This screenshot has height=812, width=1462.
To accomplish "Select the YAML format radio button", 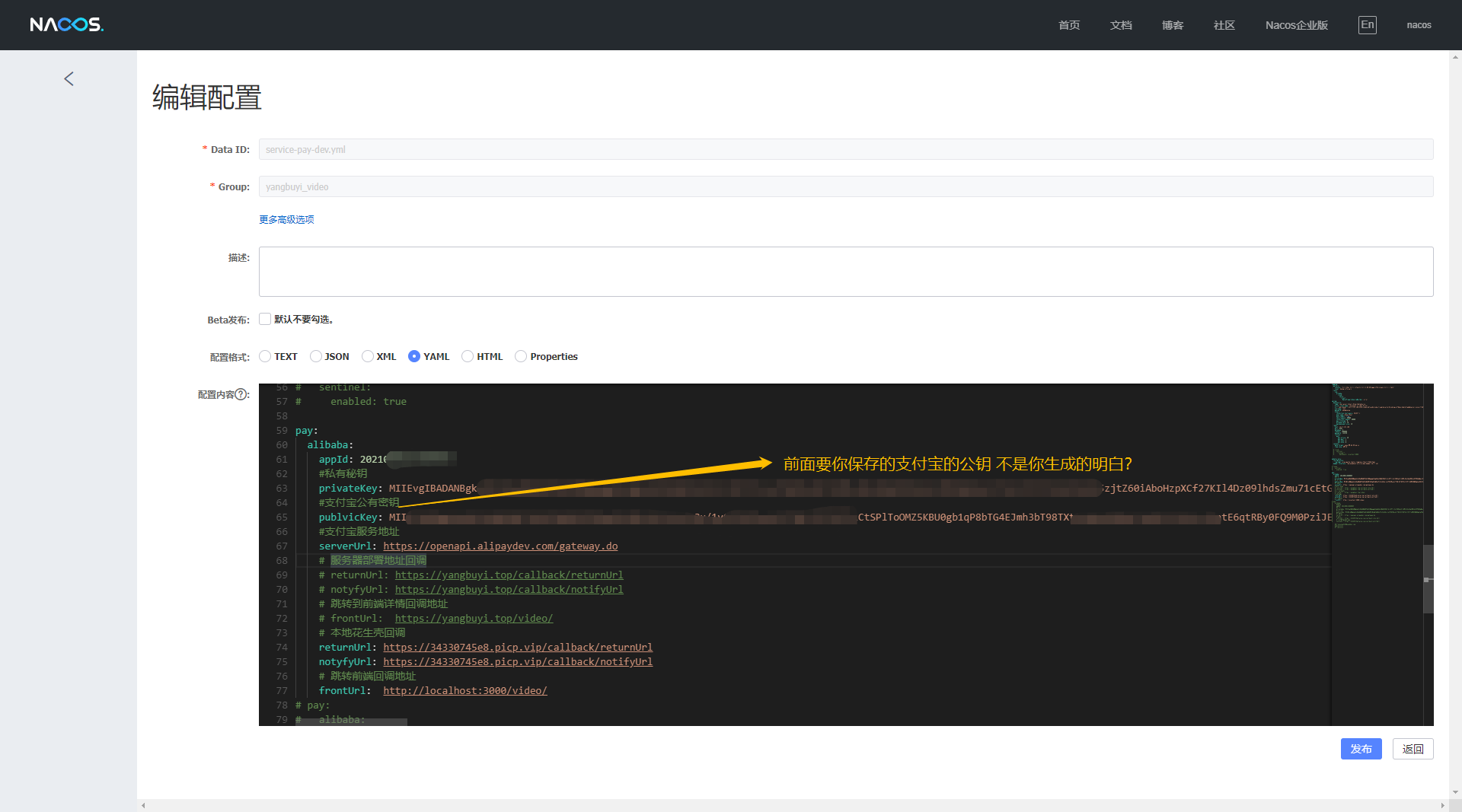I will pyautogui.click(x=414, y=356).
